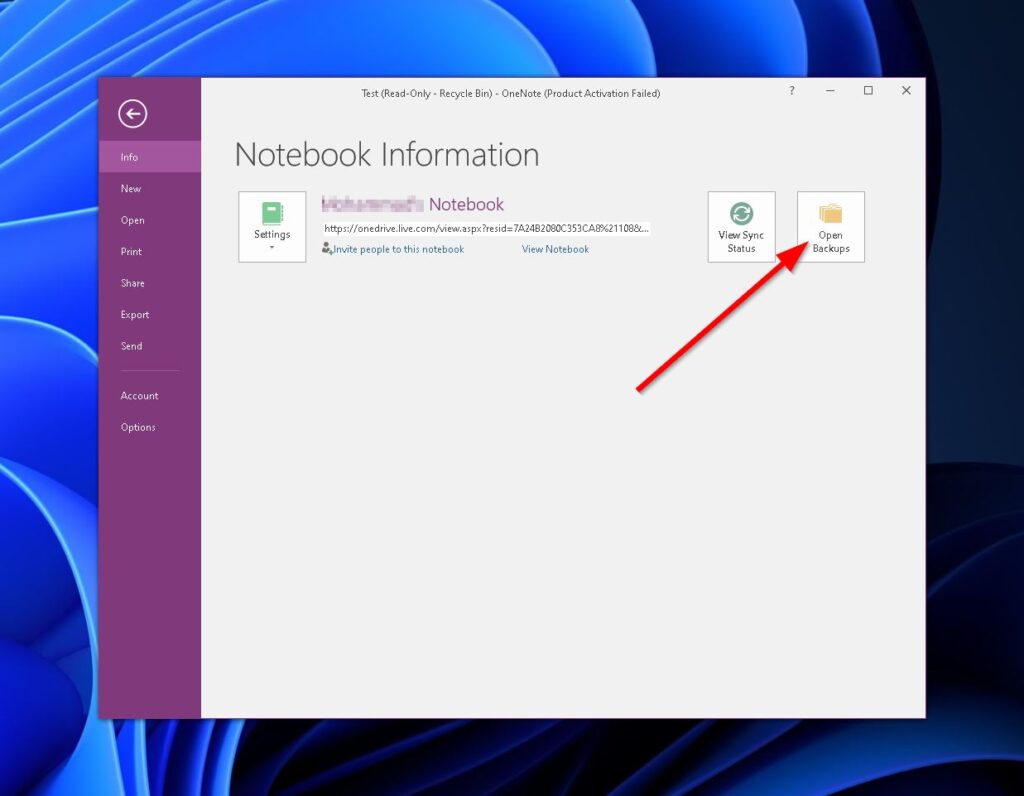Choose Send from the sidebar
This screenshot has width=1024, height=796.
pyautogui.click(x=131, y=346)
